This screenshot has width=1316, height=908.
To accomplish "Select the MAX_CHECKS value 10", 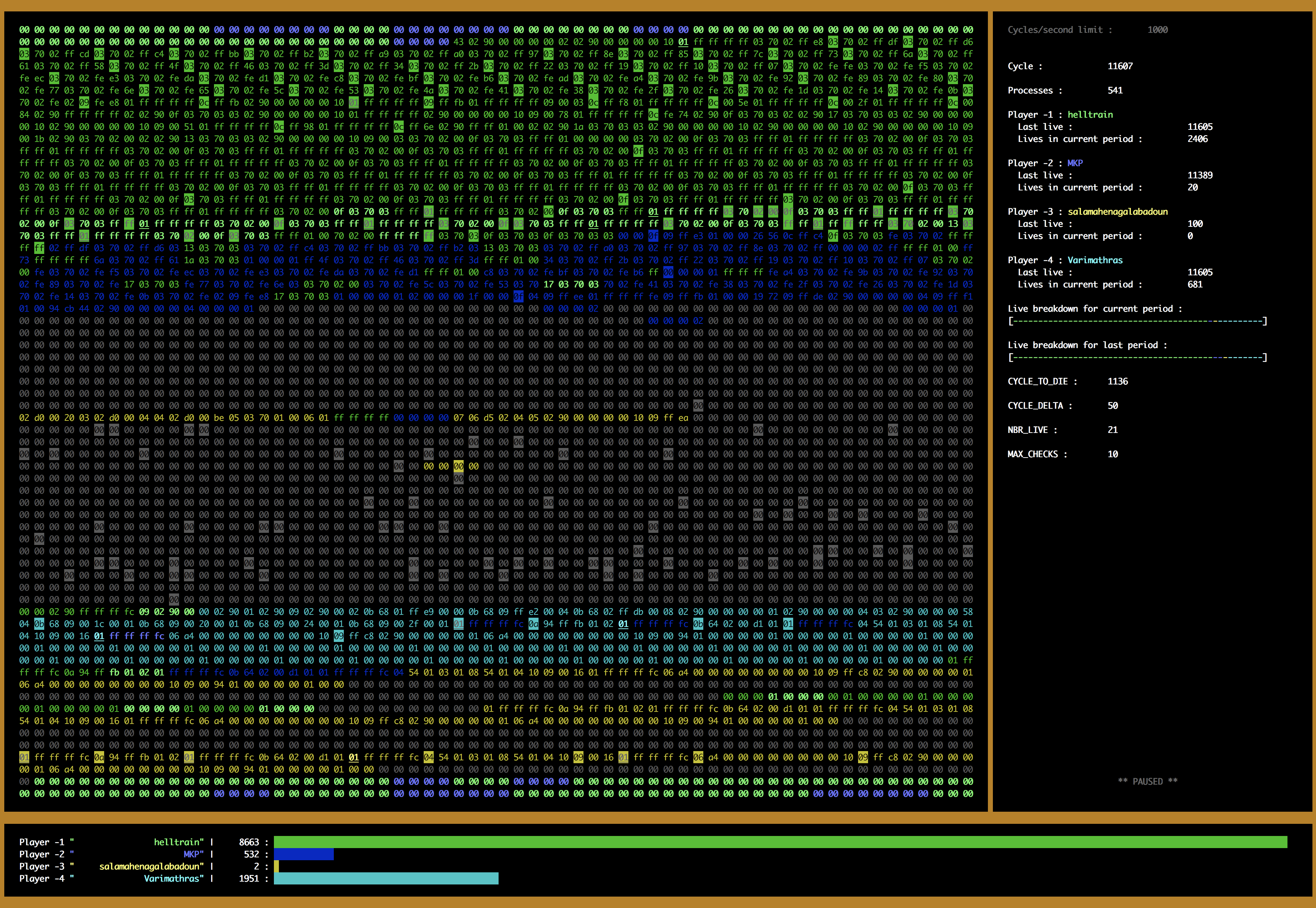I will coord(1113,455).
